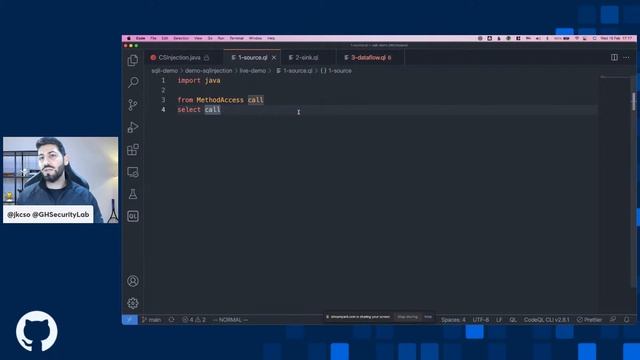
Task: Open the CodeQL QL view
Action: (x=133, y=216)
